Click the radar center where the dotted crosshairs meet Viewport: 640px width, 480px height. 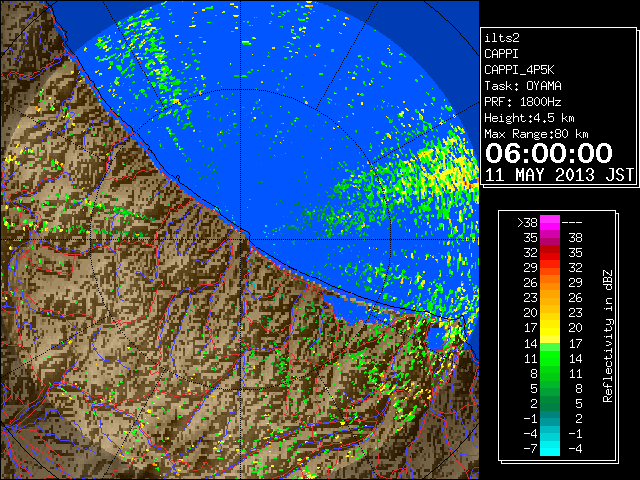tap(241, 240)
